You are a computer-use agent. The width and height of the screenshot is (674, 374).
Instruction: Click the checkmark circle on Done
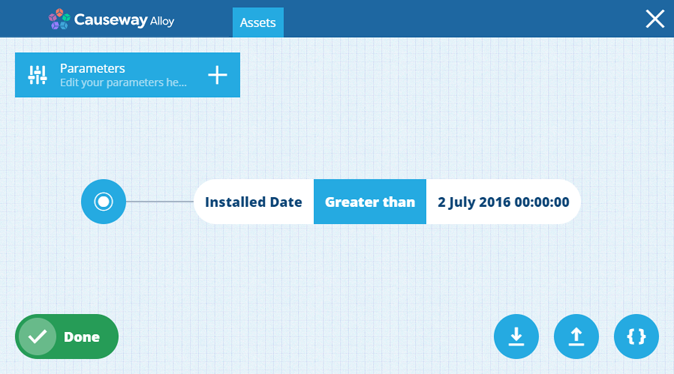point(37,337)
